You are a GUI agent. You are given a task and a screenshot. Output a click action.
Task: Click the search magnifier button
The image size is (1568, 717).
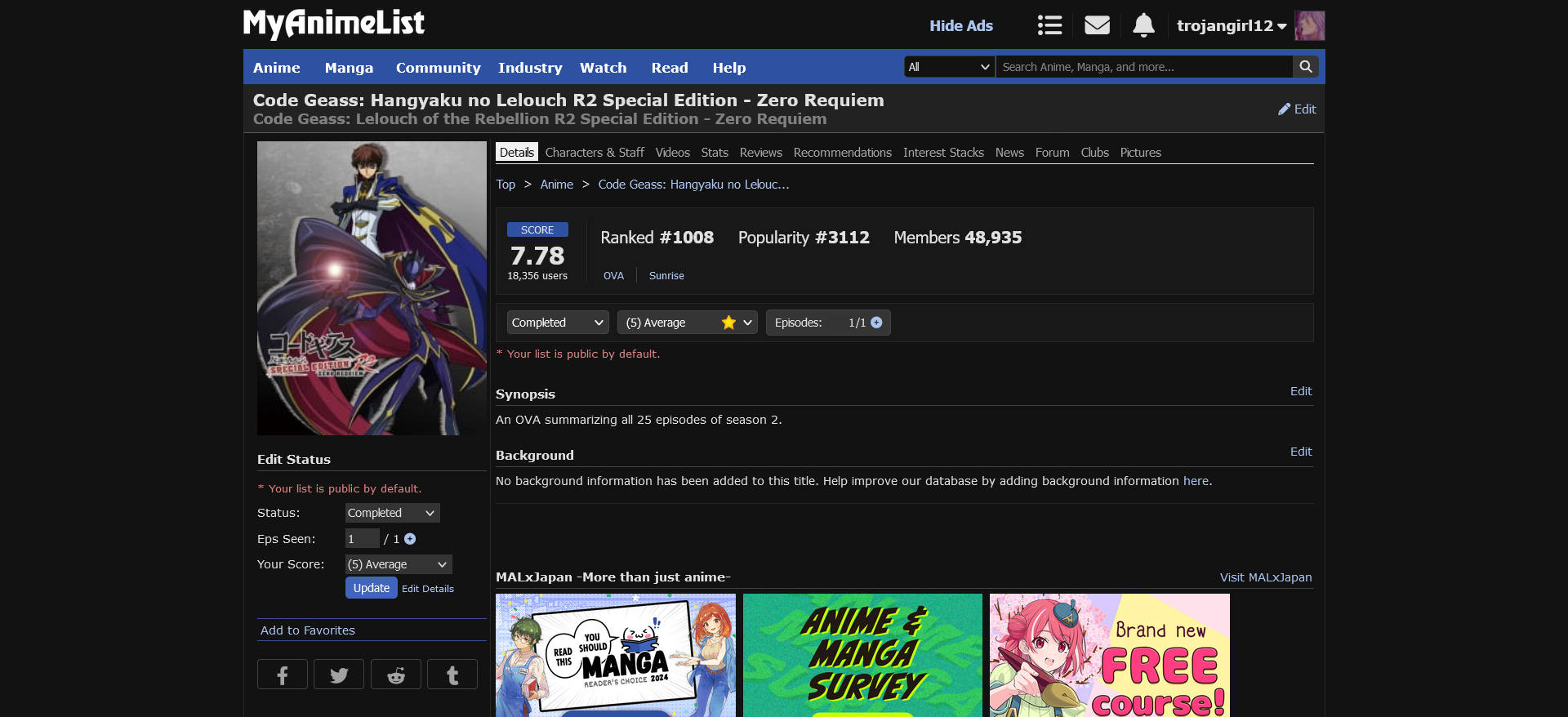click(1306, 67)
